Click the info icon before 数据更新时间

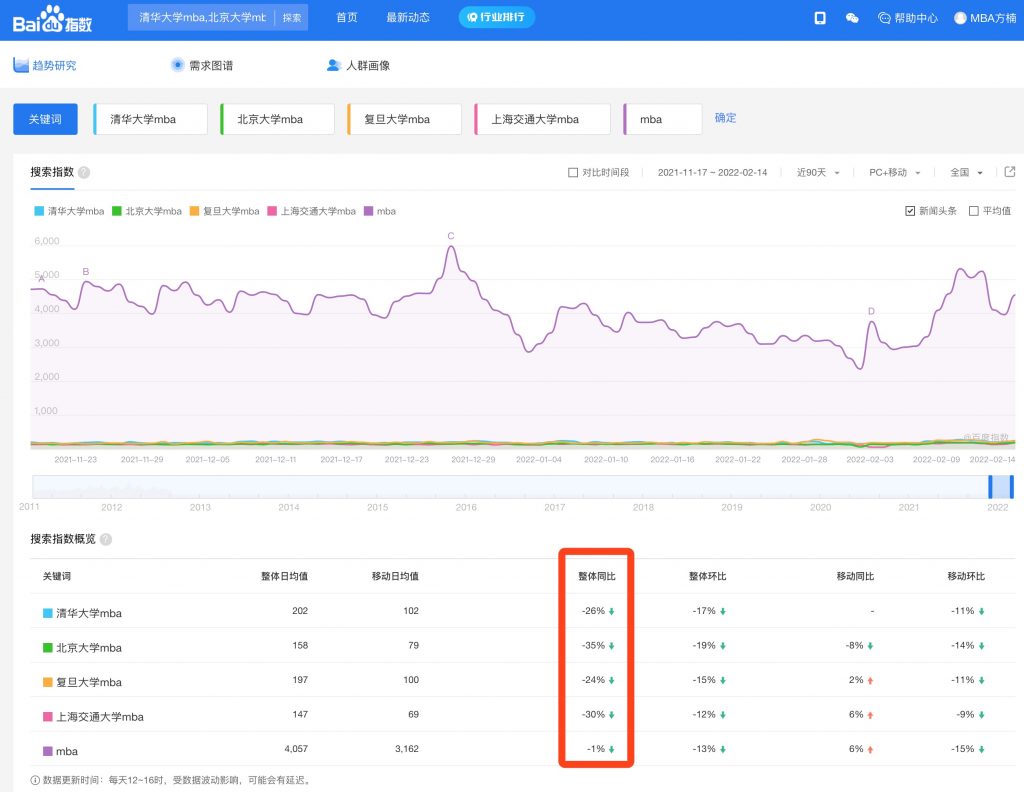coord(35,780)
